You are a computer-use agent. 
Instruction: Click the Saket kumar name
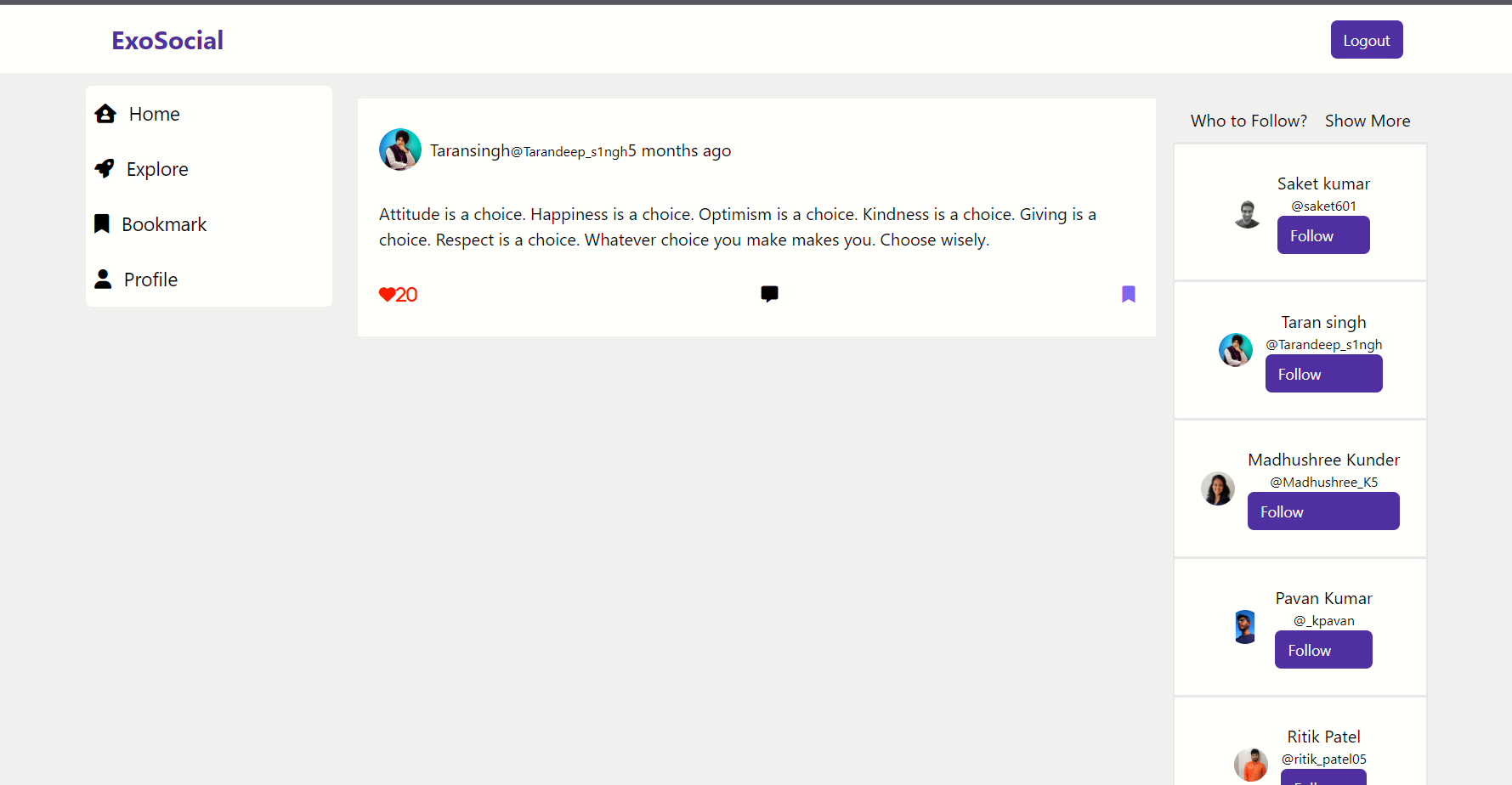1323,184
